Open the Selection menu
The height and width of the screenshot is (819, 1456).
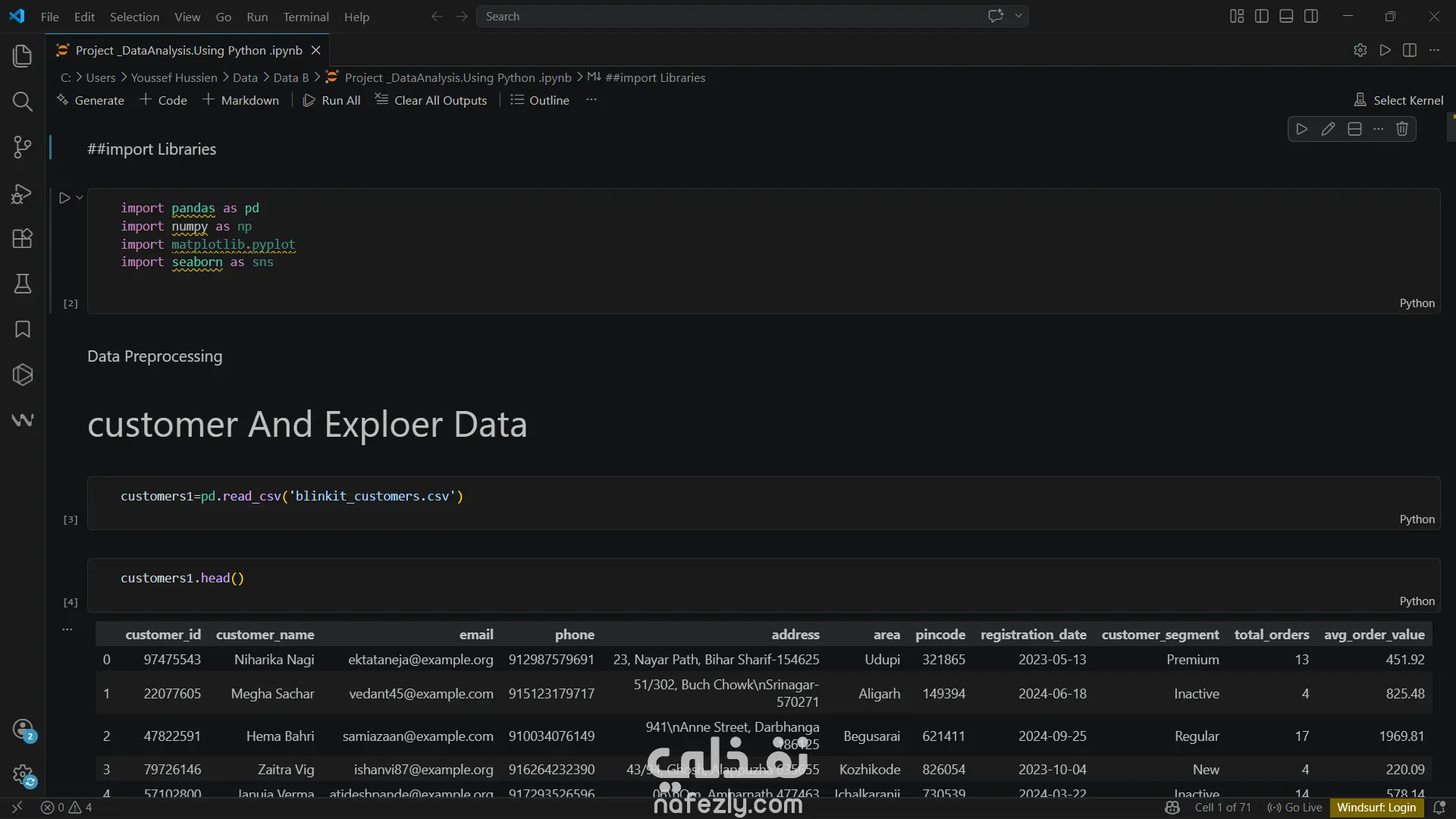(x=134, y=17)
